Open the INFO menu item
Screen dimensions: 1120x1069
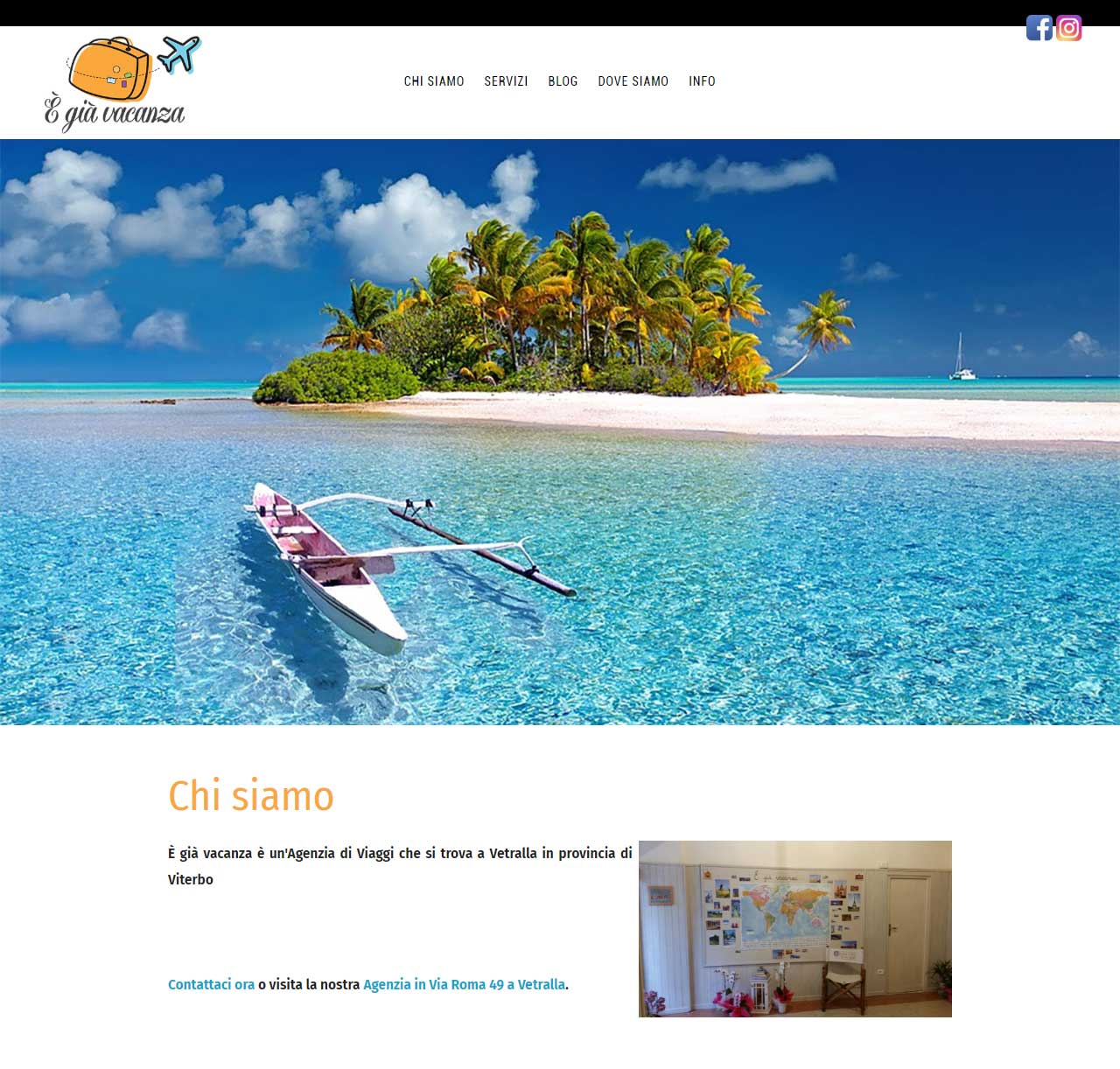[702, 81]
